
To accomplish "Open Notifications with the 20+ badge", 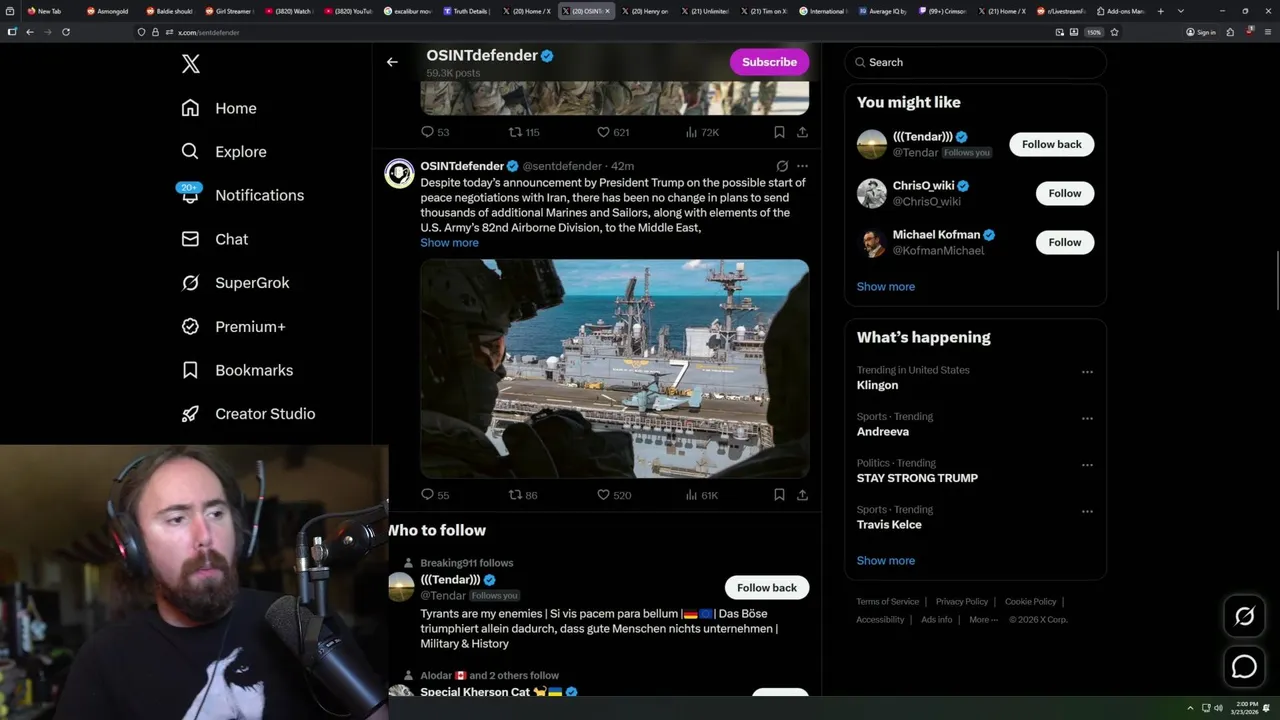I will pyautogui.click(x=241, y=195).
